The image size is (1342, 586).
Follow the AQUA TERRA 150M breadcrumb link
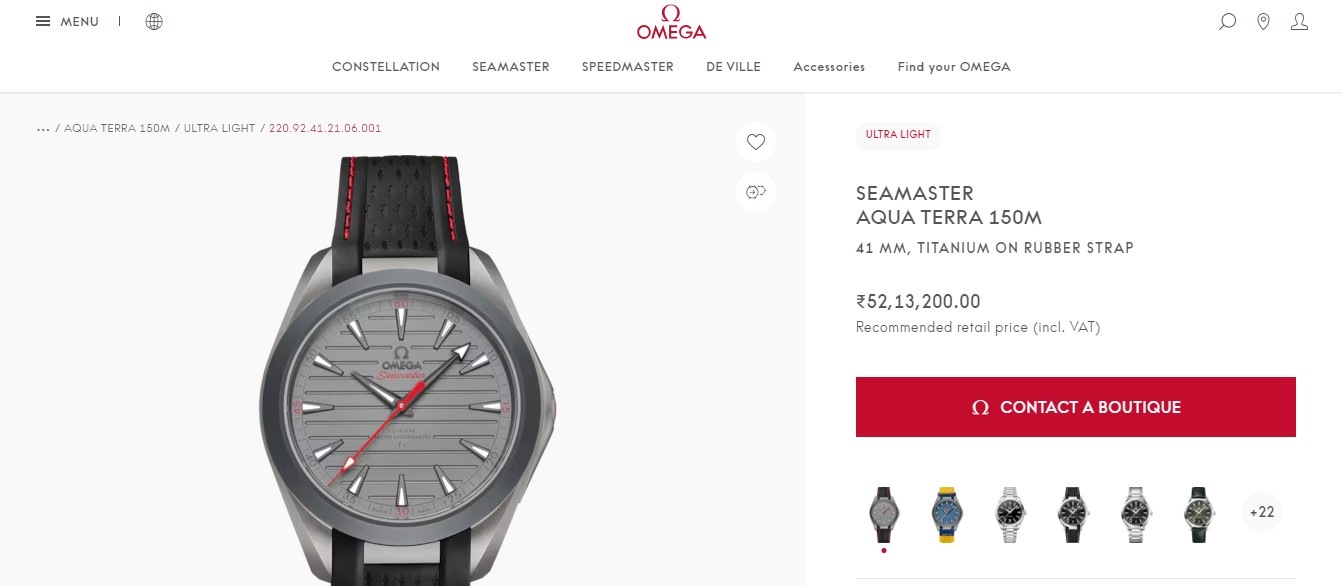(117, 129)
